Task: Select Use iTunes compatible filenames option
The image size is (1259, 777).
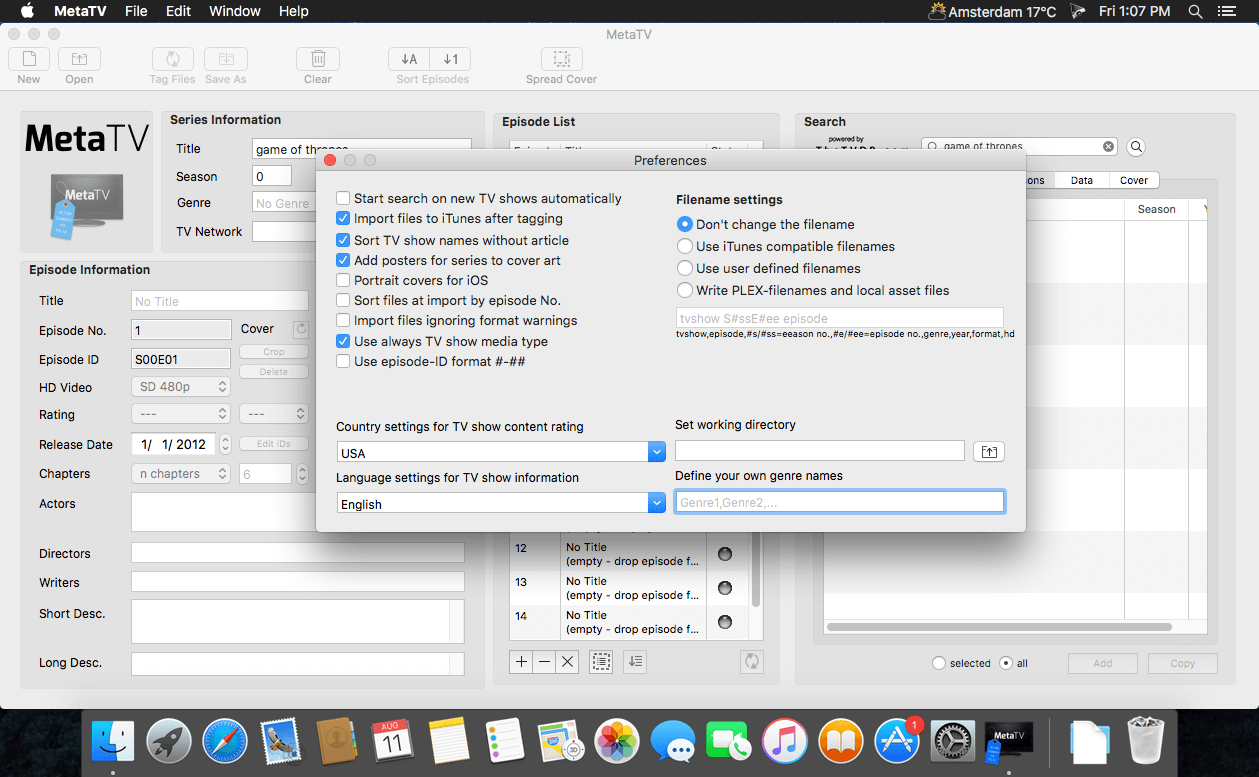Action: 685,246
